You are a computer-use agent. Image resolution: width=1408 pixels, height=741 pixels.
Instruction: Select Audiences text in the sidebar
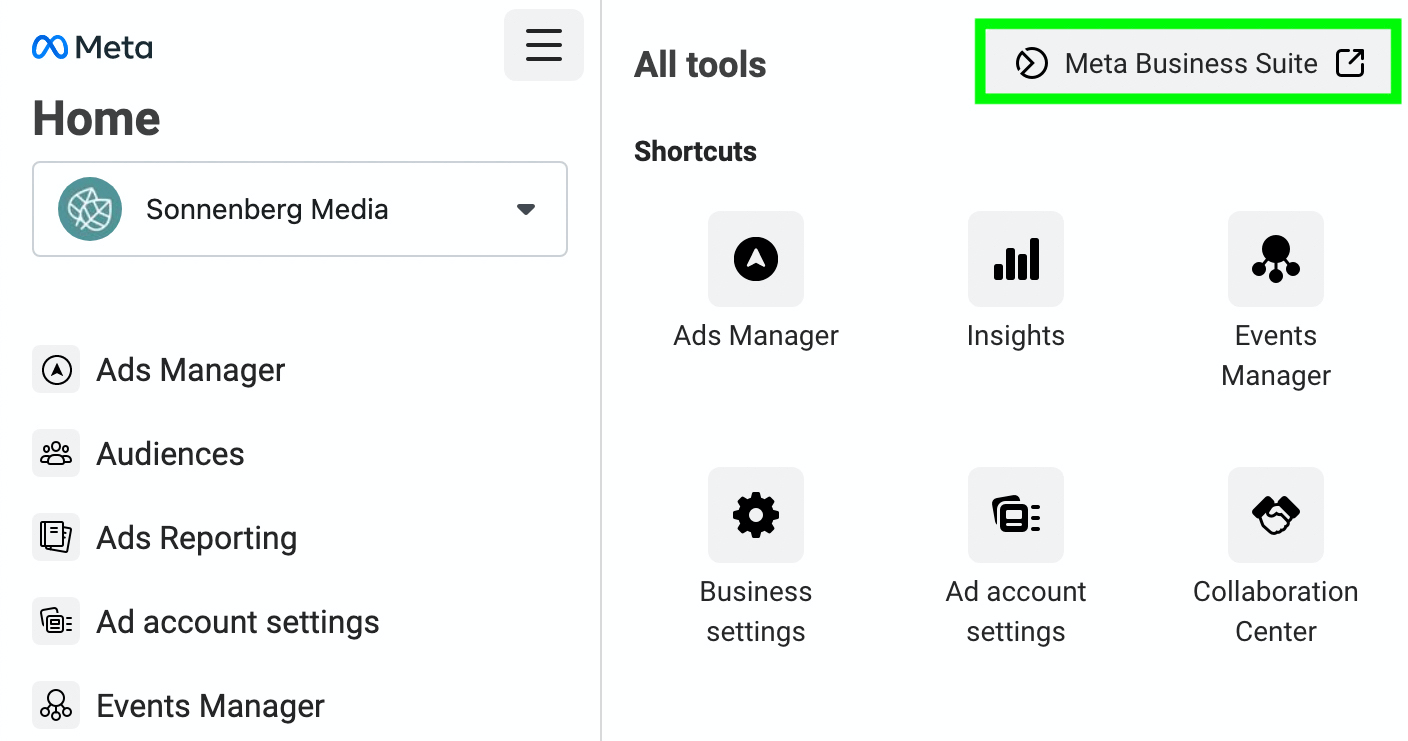pyautogui.click(x=170, y=454)
